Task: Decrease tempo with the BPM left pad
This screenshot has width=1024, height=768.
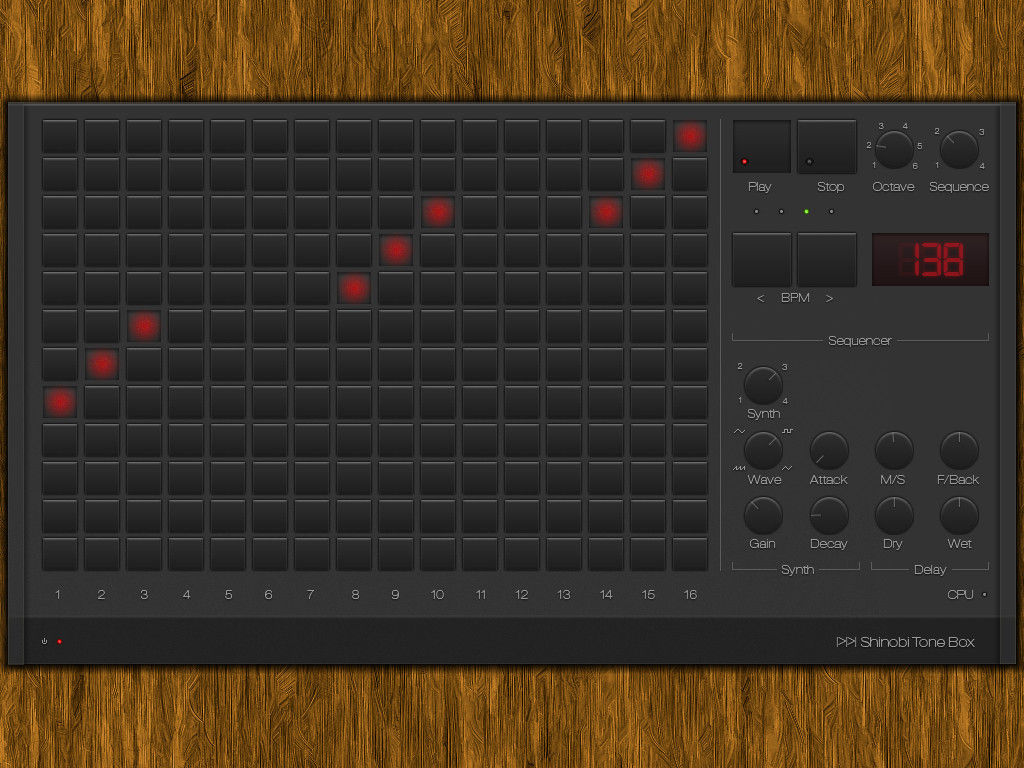Action: point(761,259)
